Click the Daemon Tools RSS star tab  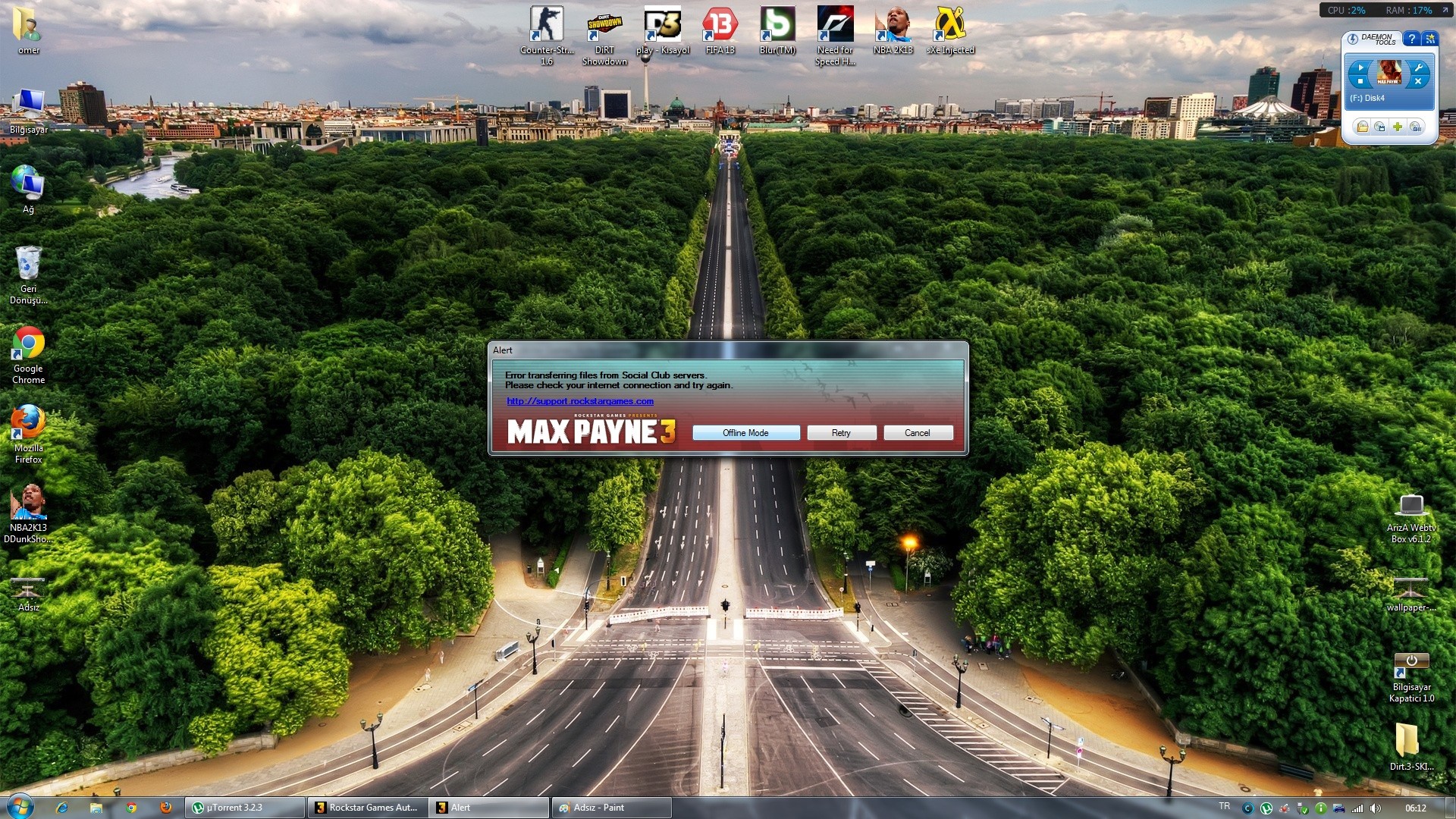point(1430,39)
